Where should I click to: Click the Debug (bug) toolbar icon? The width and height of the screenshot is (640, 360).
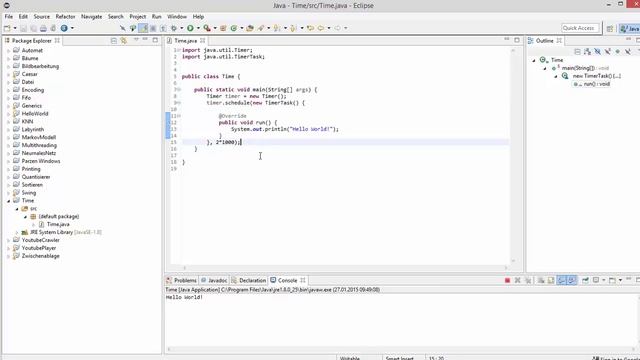tap(174, 28)
